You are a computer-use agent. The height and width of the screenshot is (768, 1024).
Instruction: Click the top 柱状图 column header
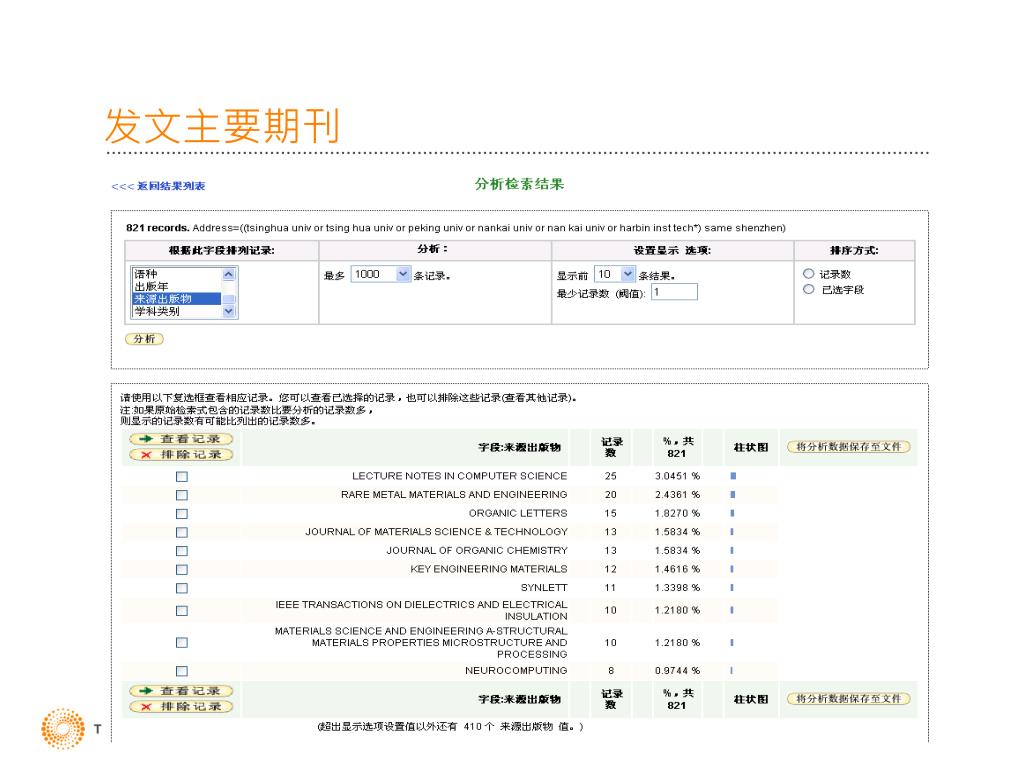point(750,447)
